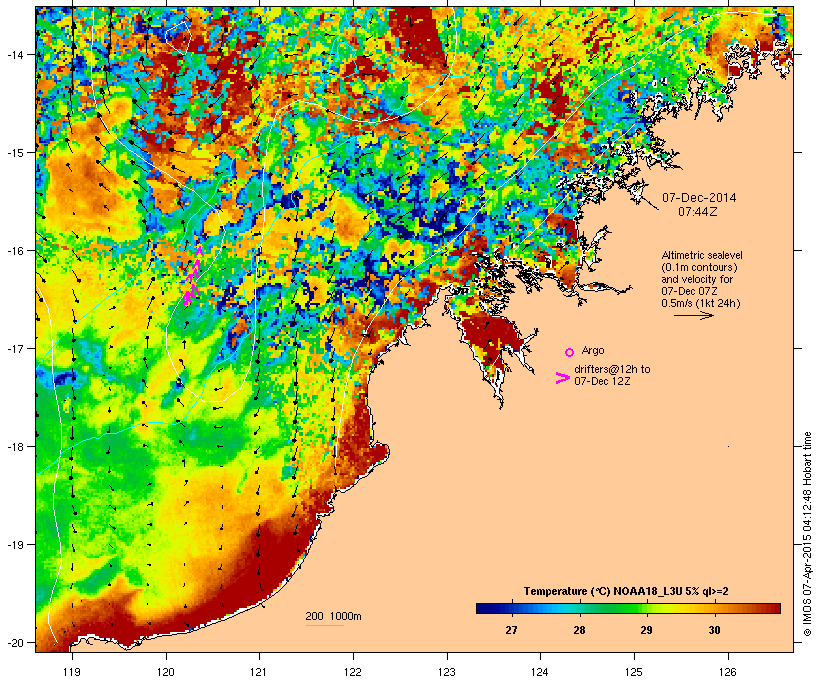This screenshot has height=680, width=820.
Task: Click the Temperature NOAA18_L3U title text
Action: [626, 591]
